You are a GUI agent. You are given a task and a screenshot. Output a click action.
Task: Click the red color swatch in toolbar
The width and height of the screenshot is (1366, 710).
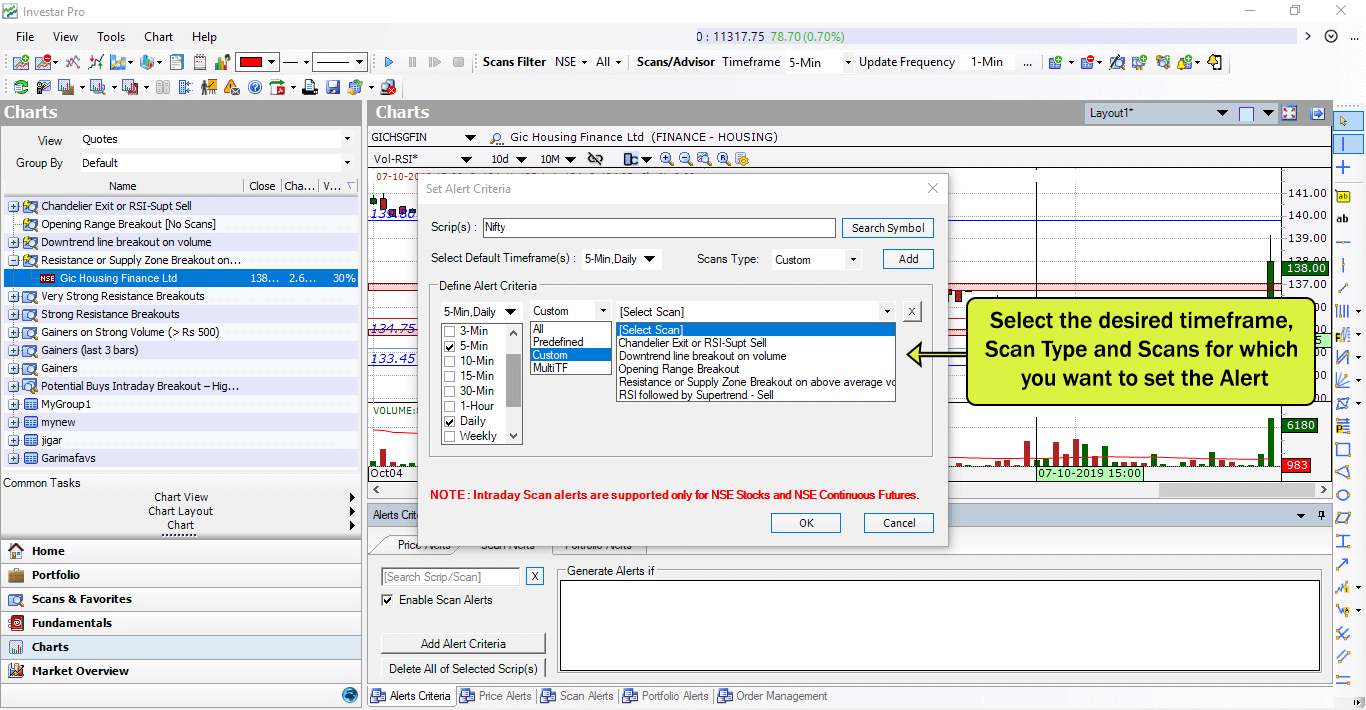pyautogui.click(x=250, y=62)
